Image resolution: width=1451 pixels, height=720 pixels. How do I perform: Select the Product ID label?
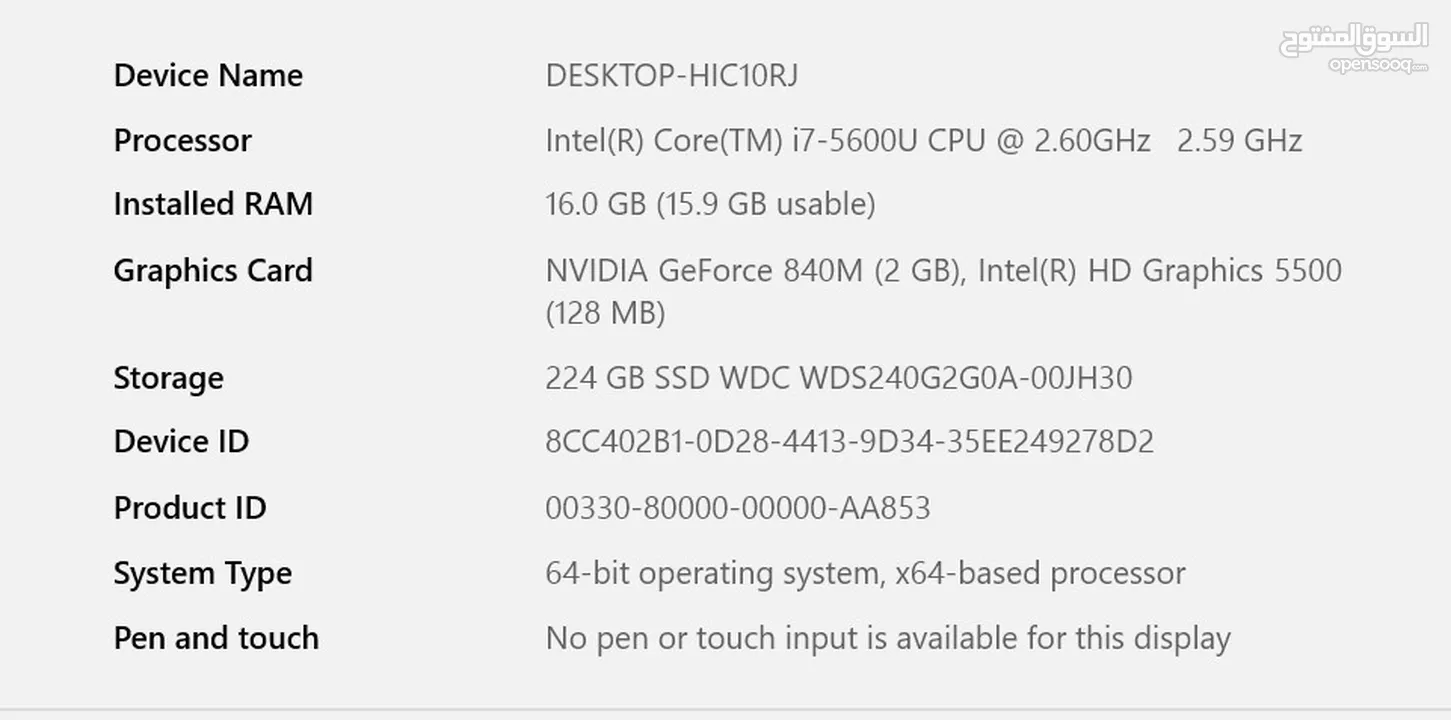[x=190, y=508]
